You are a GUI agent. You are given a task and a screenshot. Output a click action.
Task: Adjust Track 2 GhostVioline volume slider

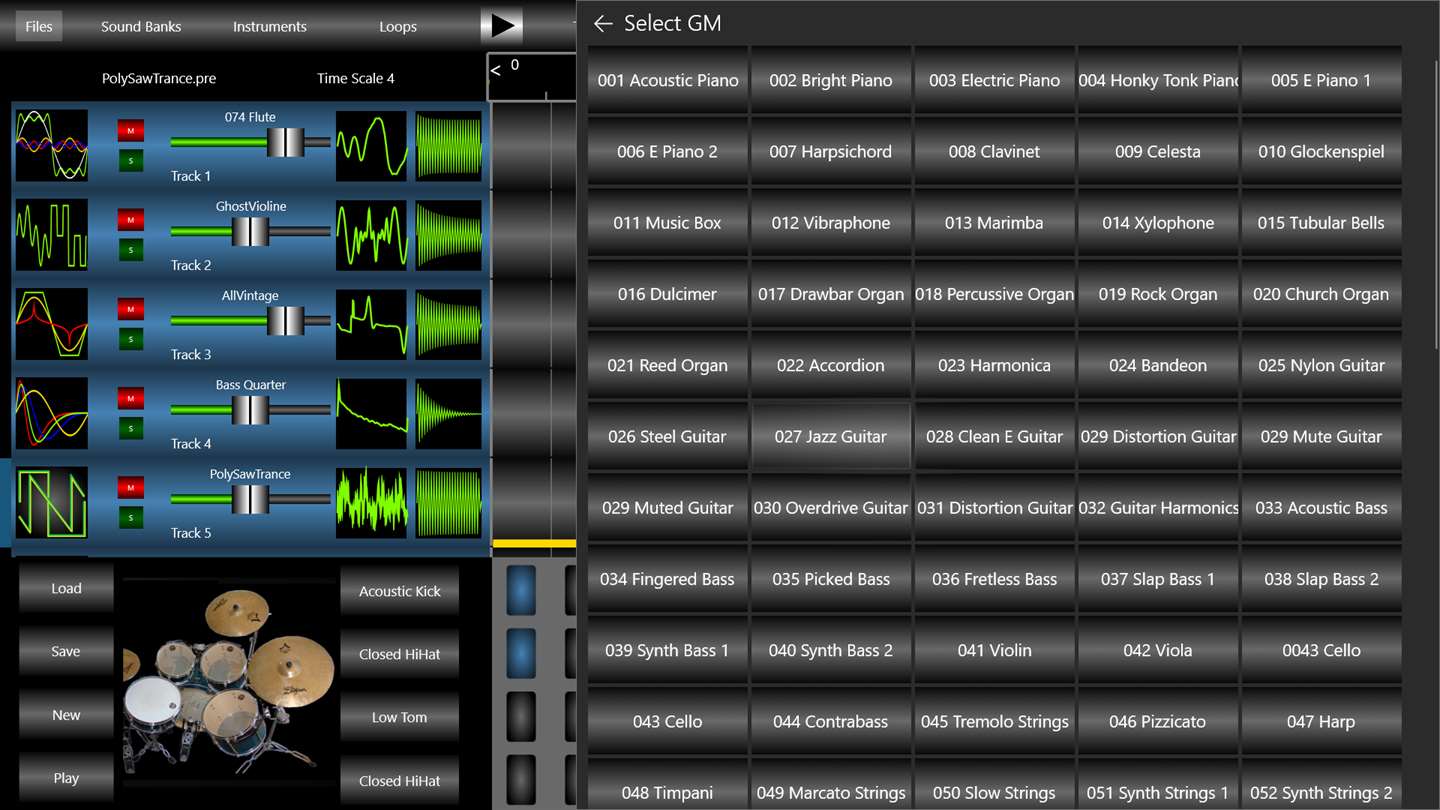250,231
